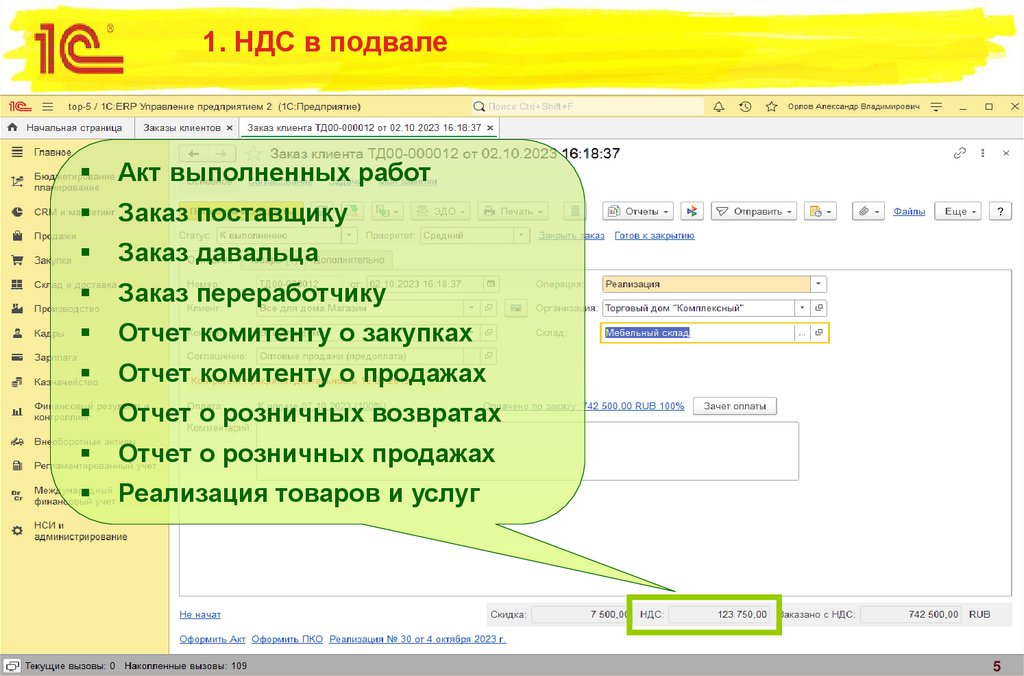Select Заказ клиента ТД00-000012 tab

[x=364, y=128]
